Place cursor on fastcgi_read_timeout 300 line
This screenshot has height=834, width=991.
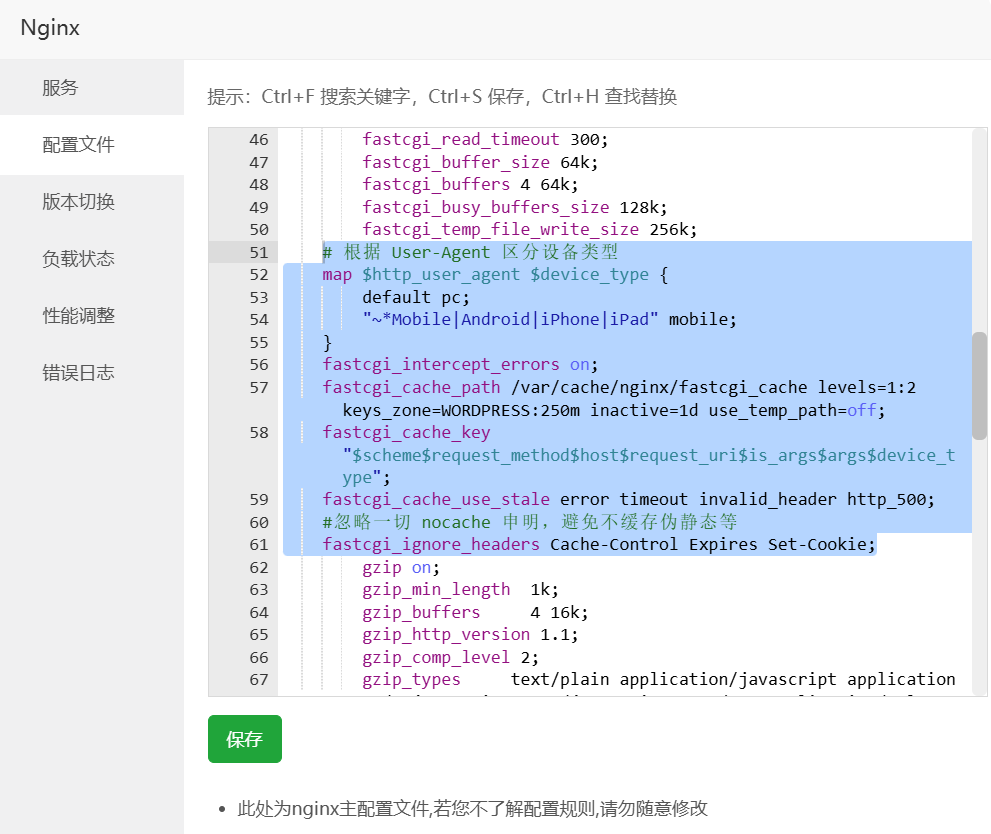(485, 140)
